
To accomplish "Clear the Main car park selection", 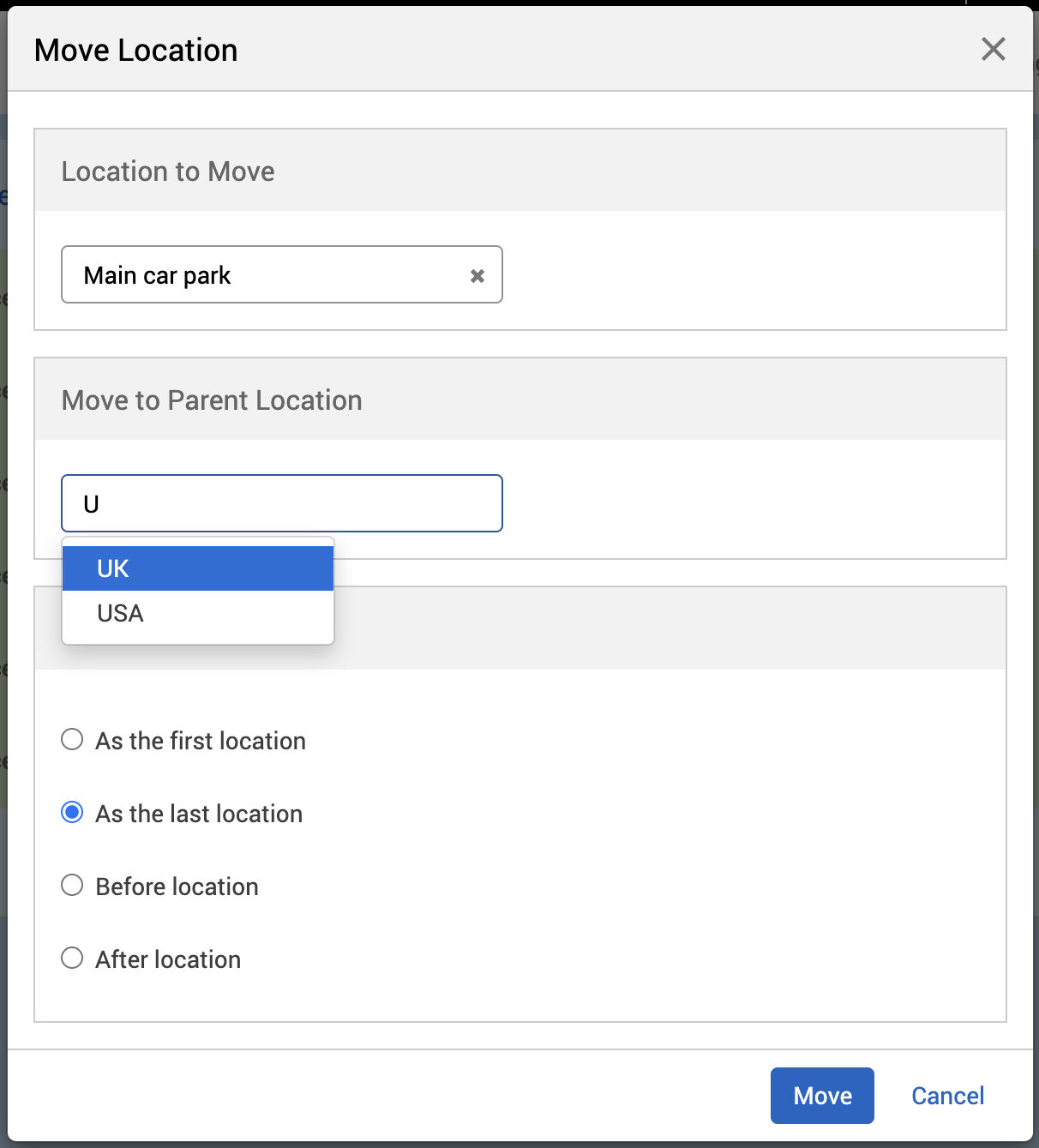I will (477, 276).
